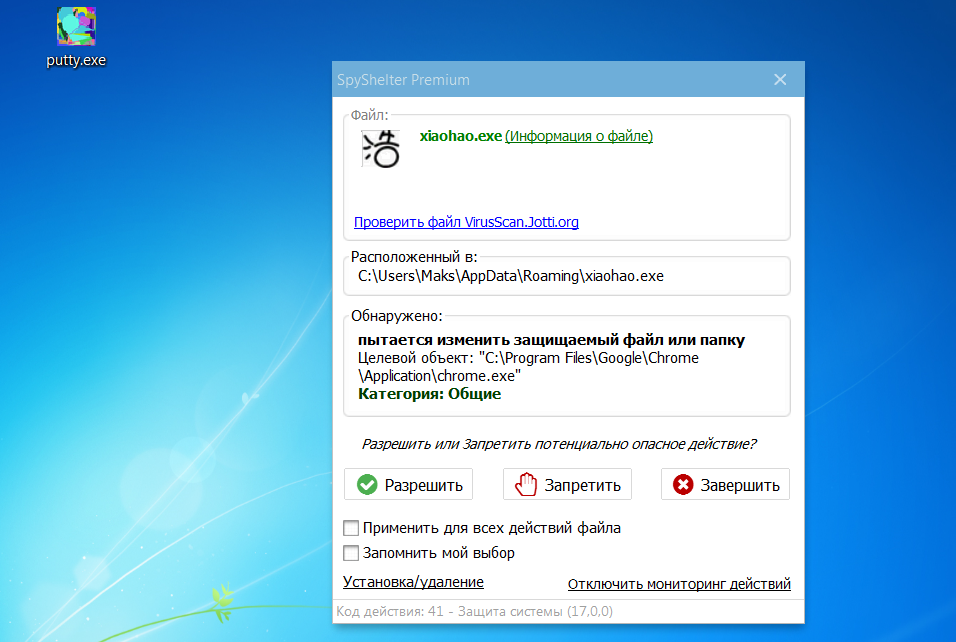
Task: Click the xiaohao.exe file name text
Action: (x=461, y=136)
